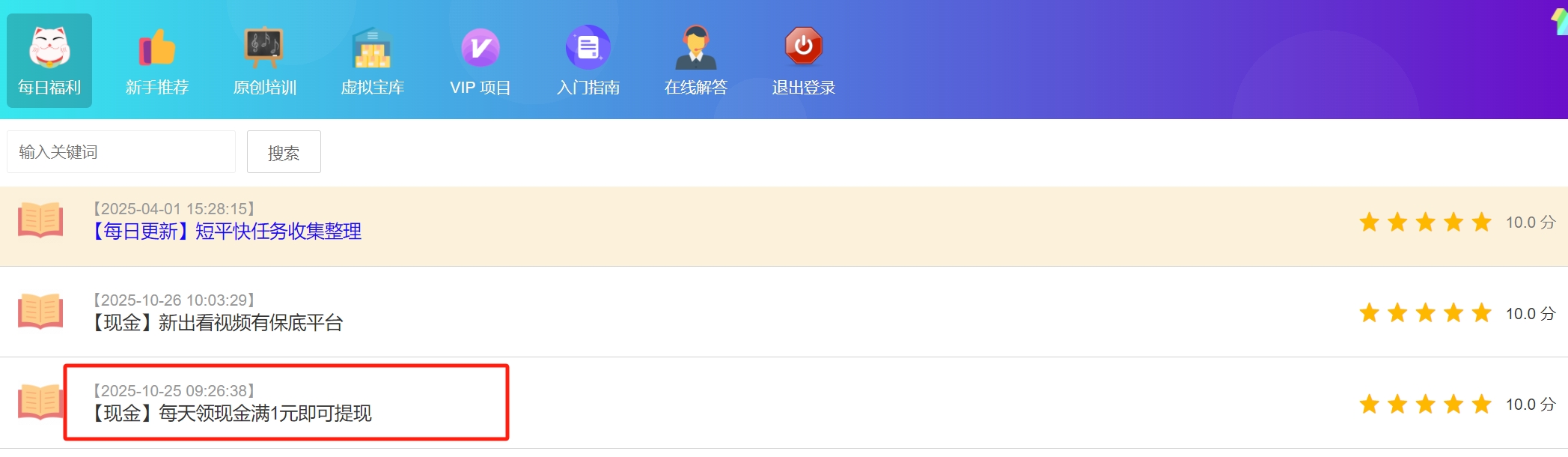This screenshot has height=457, width=1568.
Task: Click book icon beside 看视频有保底平台 article
Action: (x=40, y=312)
